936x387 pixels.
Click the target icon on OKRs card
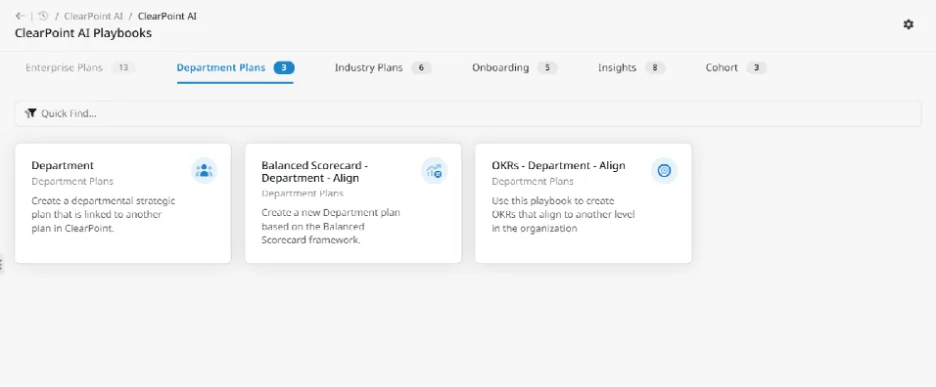tap(664, 171)
